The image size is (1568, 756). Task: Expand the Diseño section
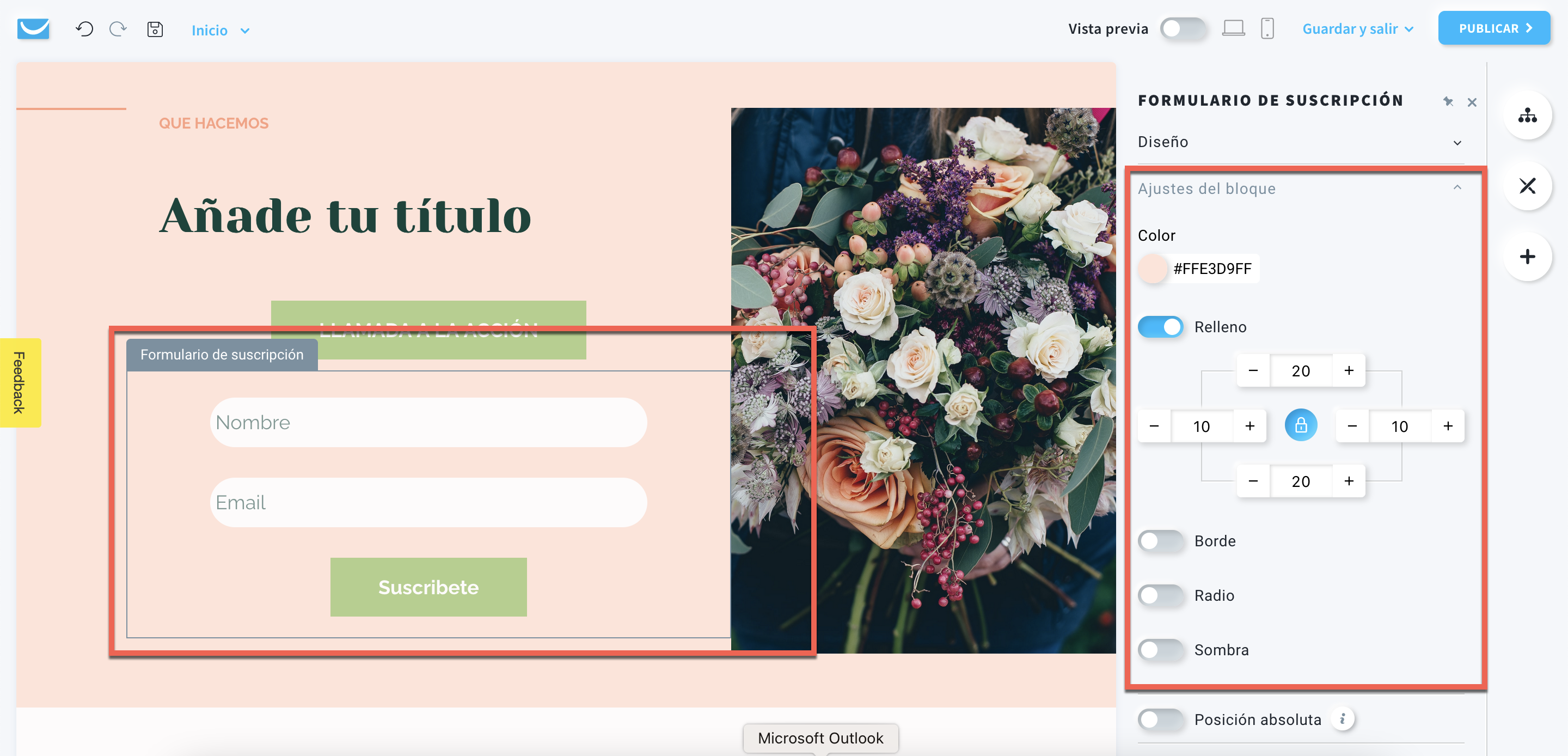click(x=1300, y=142)
